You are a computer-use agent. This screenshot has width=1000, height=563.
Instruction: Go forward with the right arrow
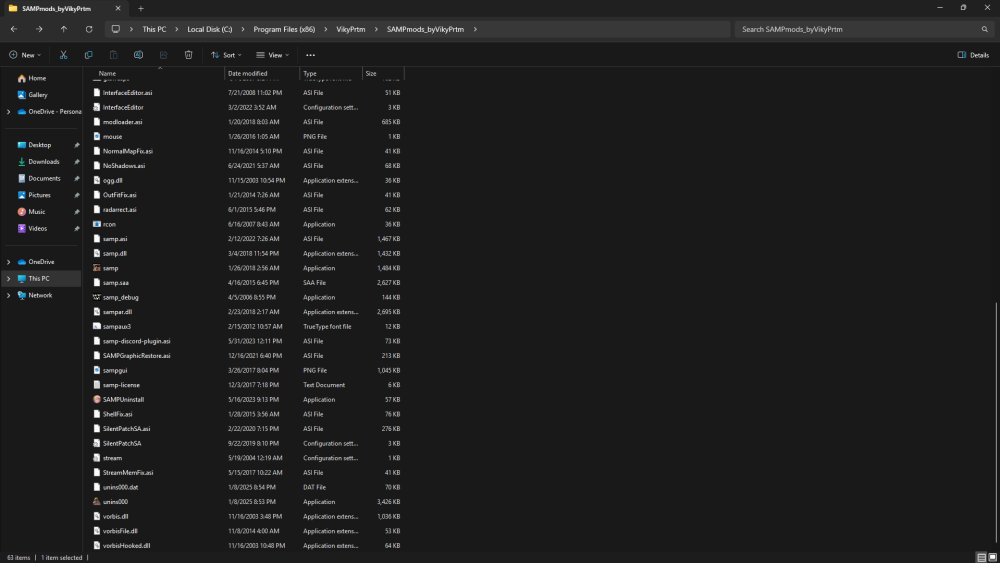tap(39, 29)
